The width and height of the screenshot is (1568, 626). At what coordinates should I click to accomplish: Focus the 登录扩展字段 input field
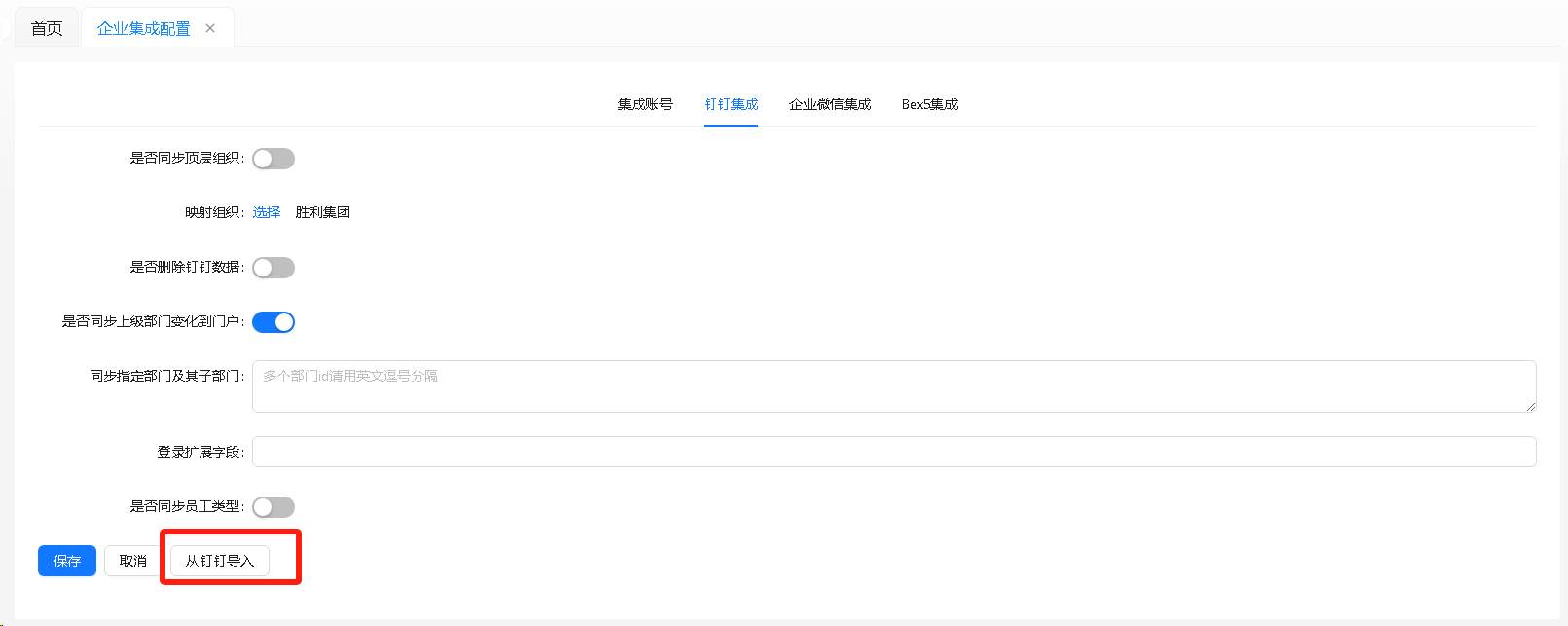click(x=894, y=452)
